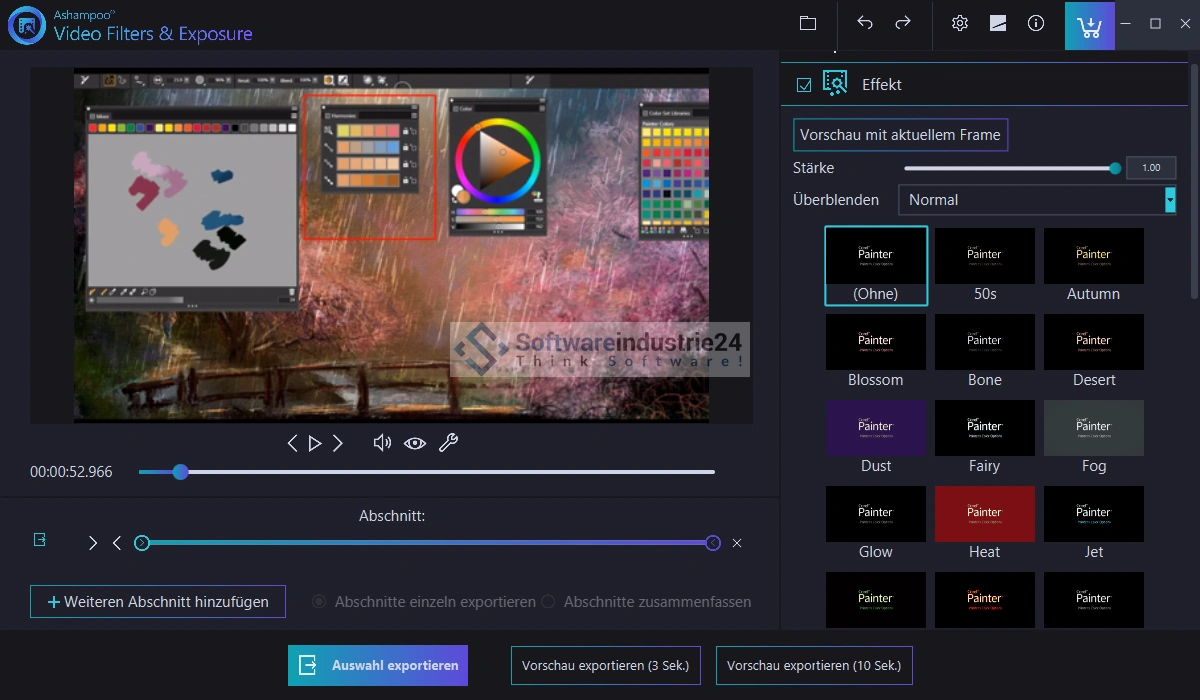1200x700 pixels.
Task: Click the Auswahl exportieren button
Action: [x=378, y=665]
